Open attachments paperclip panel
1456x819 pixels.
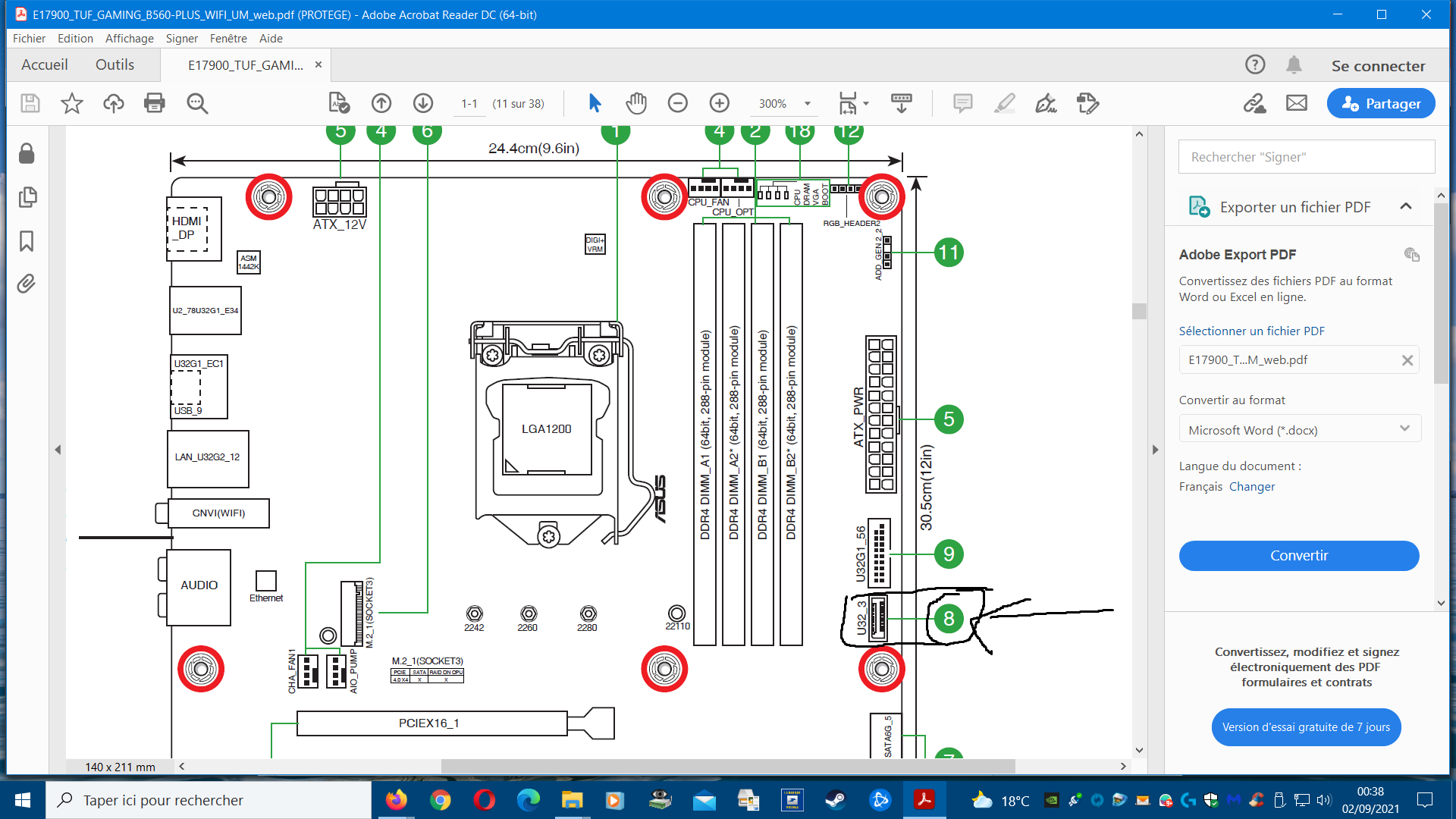27,284
